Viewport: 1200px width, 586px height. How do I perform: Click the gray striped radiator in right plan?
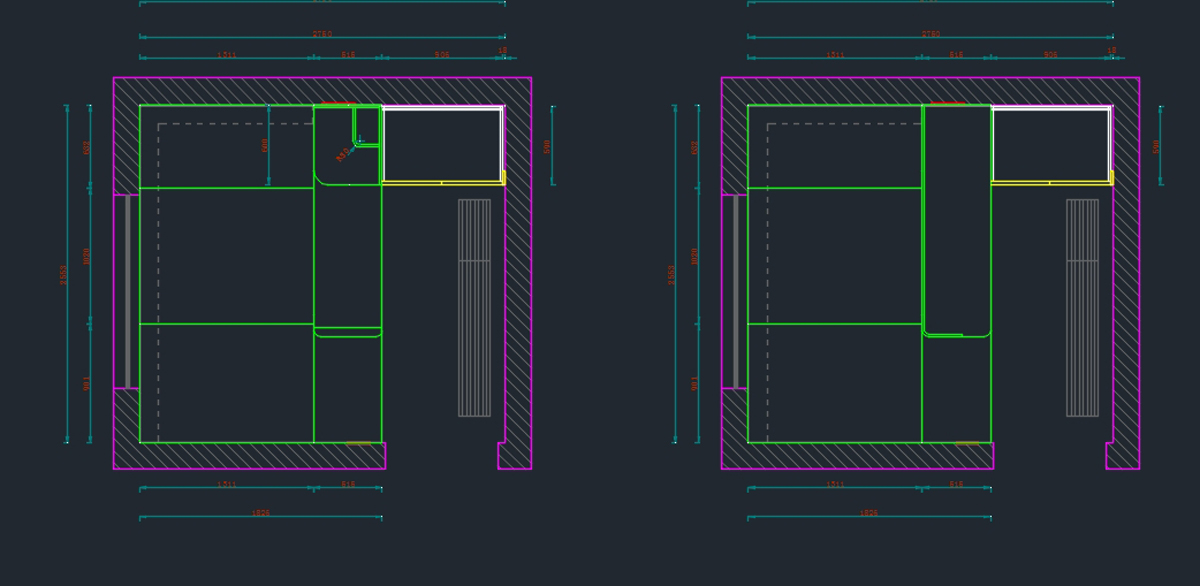(1082, 307)
